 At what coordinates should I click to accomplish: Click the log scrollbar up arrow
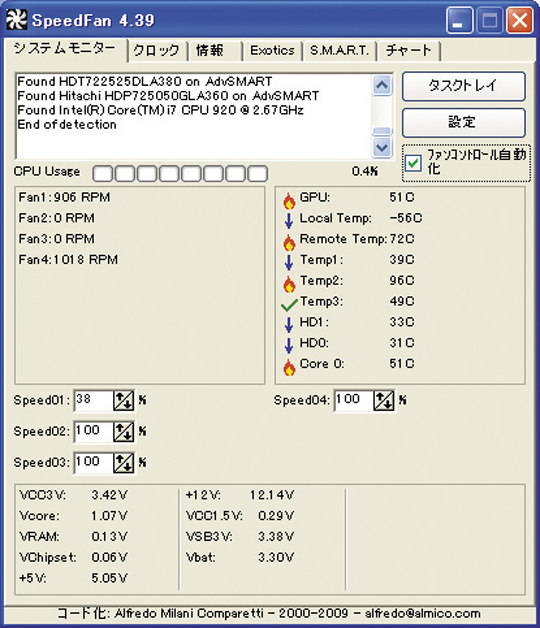click(x=382, y=85)
